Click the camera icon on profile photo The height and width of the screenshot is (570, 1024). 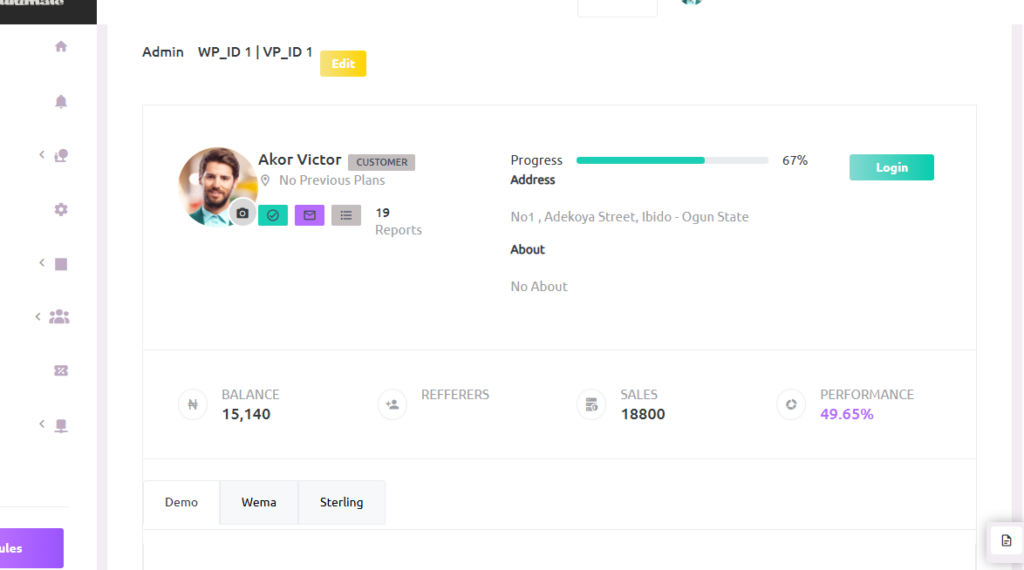click(x=242, y=213)
